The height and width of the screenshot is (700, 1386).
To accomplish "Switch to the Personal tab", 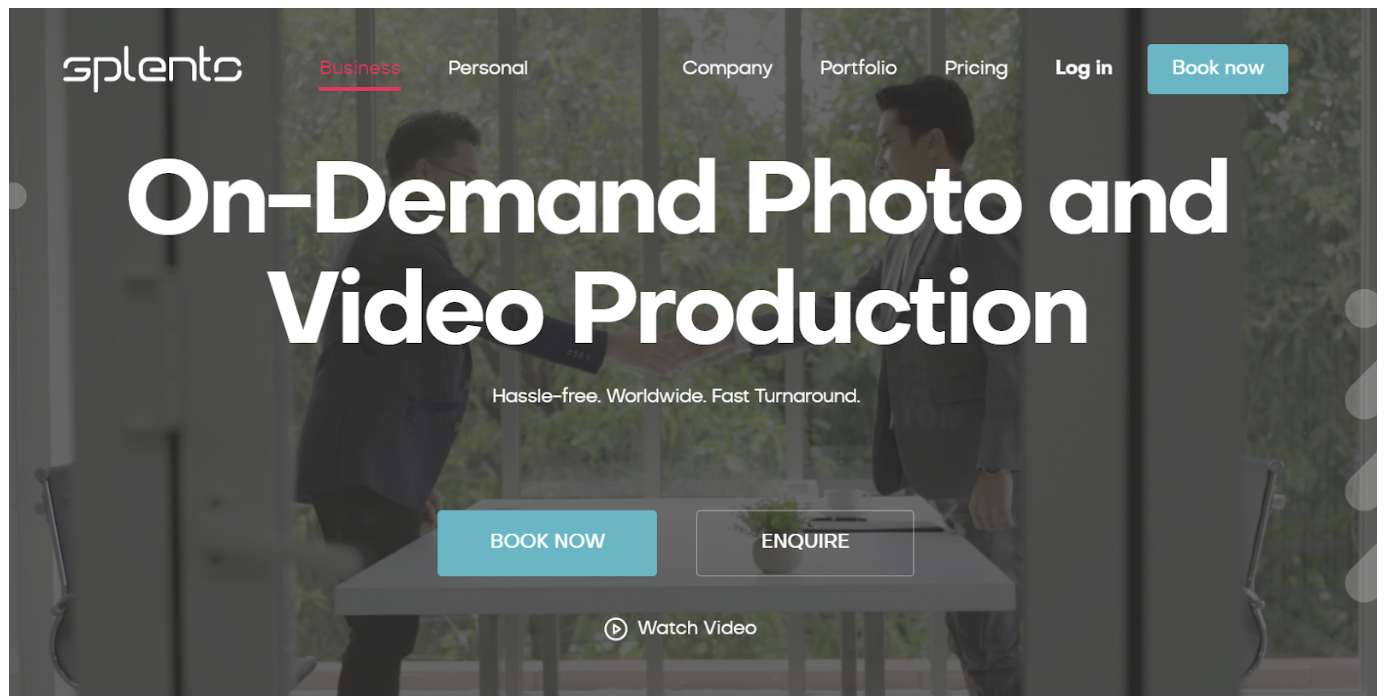I will (488, 68).
